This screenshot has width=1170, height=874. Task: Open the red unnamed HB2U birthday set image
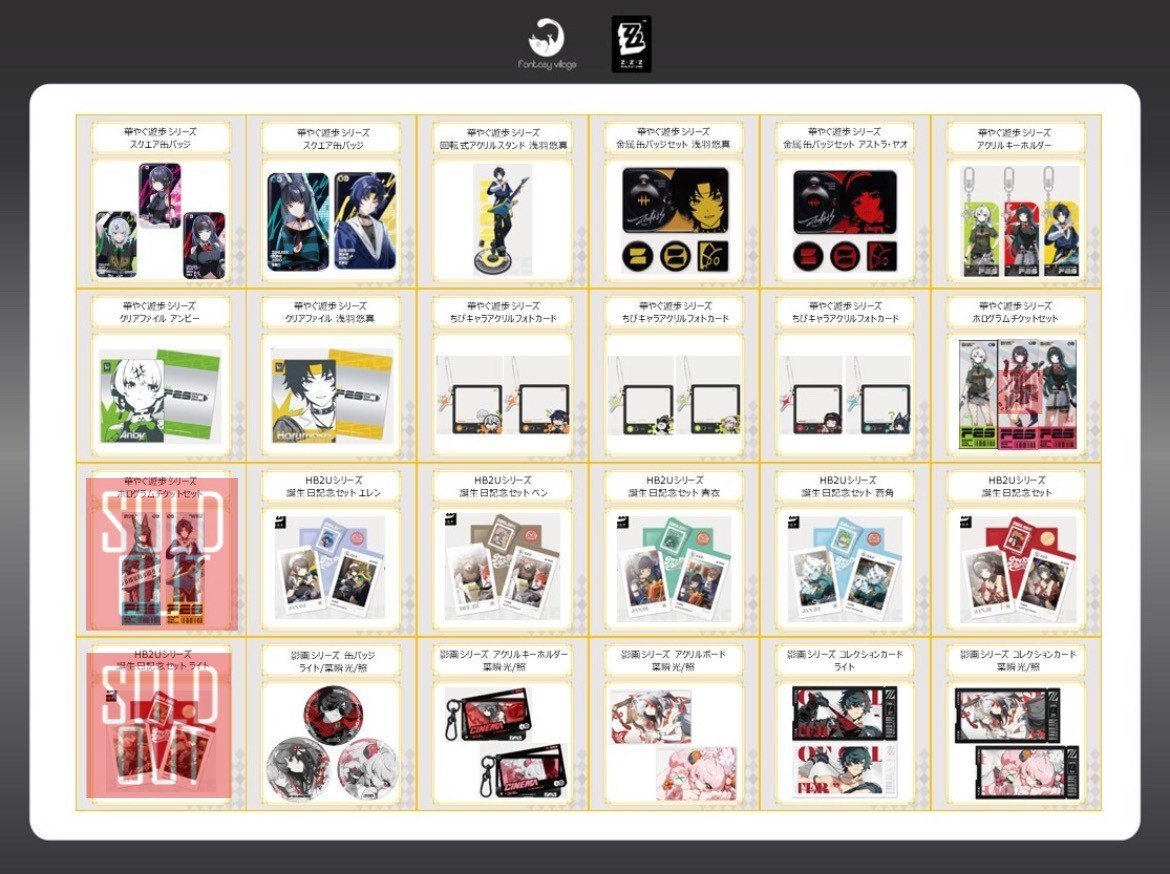pos(1016,569)
